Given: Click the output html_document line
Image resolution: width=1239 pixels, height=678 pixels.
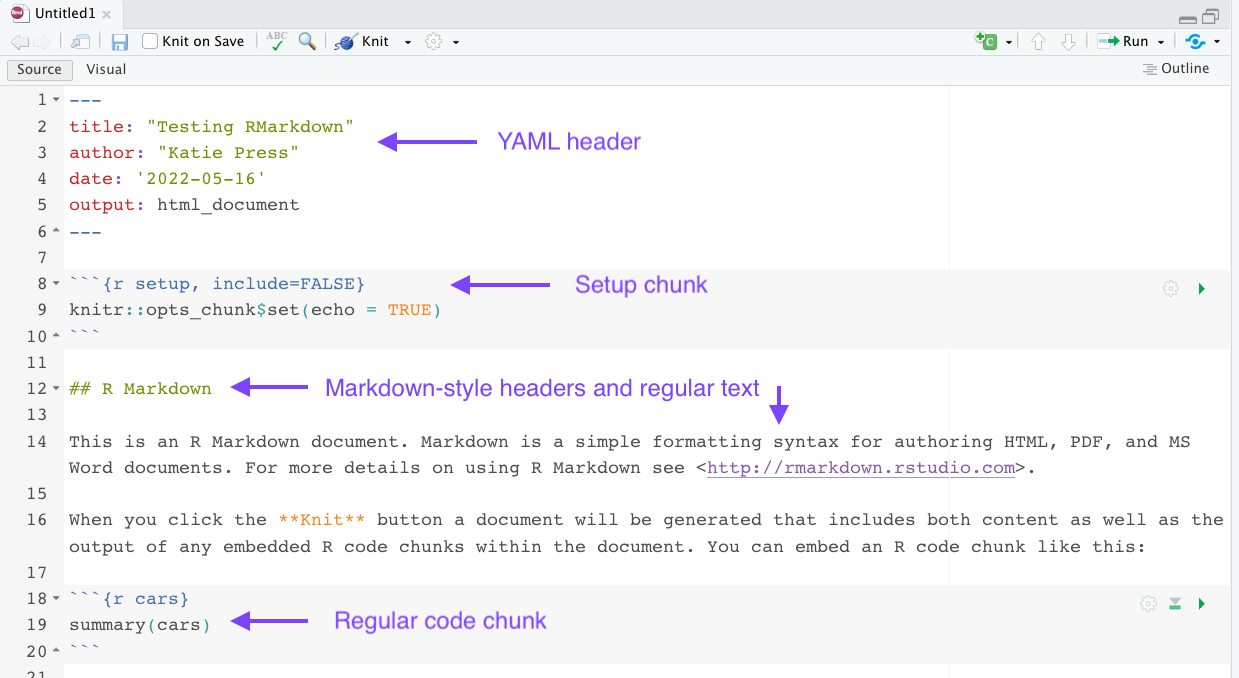Looking at the screenshot, I should point(184,205).
